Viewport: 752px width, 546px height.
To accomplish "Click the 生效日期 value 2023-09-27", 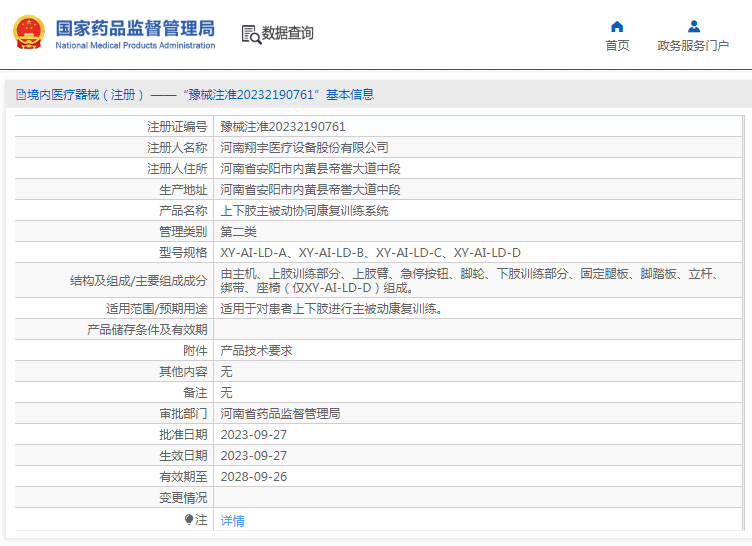I will click(254, 456).
